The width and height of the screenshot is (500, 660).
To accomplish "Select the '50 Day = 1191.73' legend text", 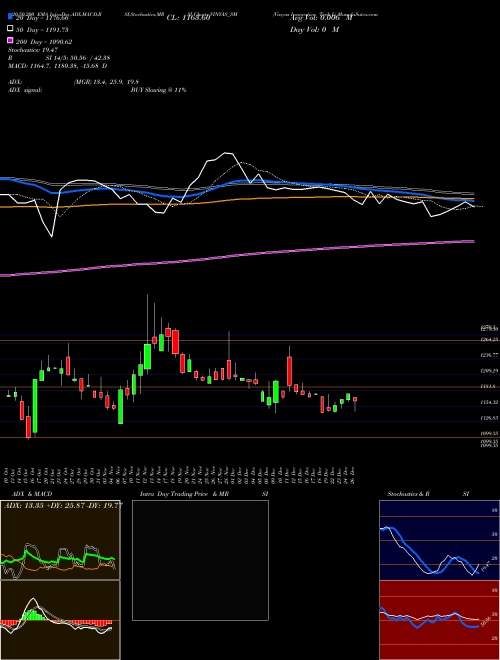I will [x=43, y=30].
